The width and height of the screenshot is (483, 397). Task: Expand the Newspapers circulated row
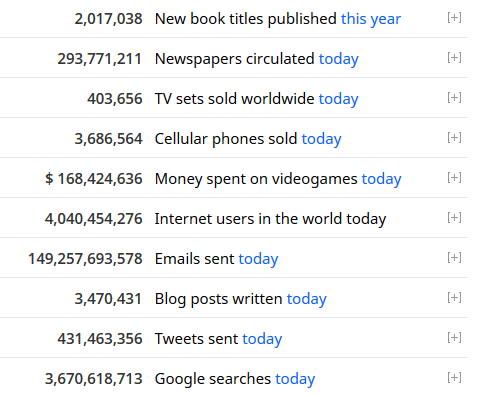[x=454, y=58]
